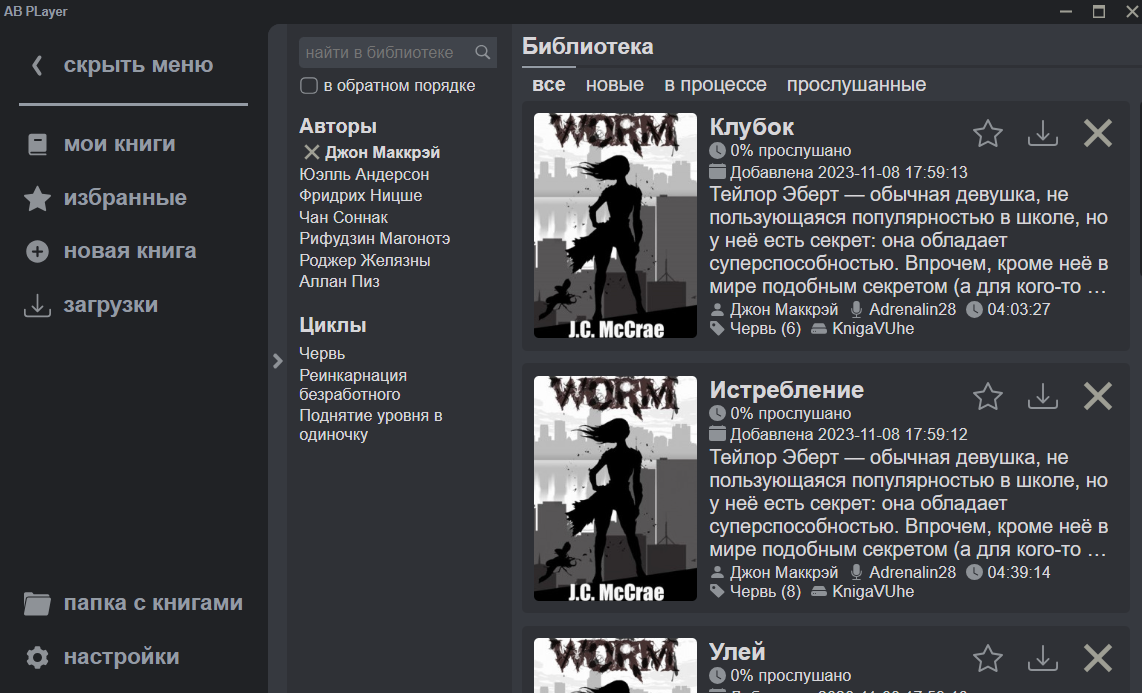
Task: Filter by author Чан Соннак
Action: 343,218
